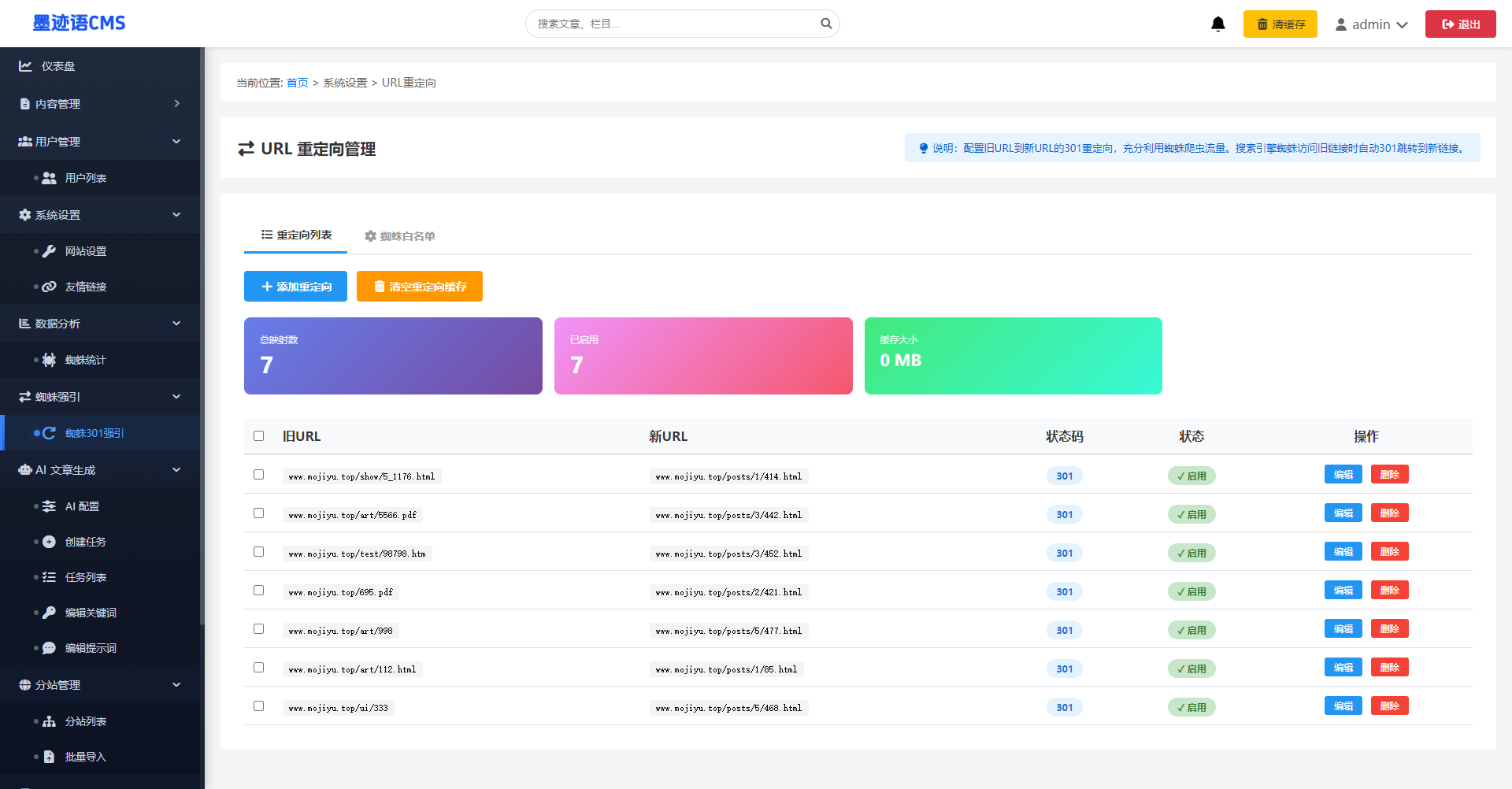Image resolution: width=1512 pixels, height=789 pixels.
Task: Open 蜘蛛统计 spider statistics icon
Action: point(49,360)
